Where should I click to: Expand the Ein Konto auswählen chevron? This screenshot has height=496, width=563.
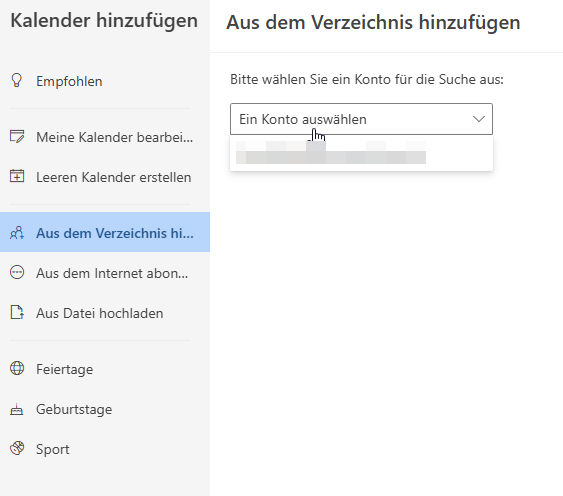coord(479,119)
